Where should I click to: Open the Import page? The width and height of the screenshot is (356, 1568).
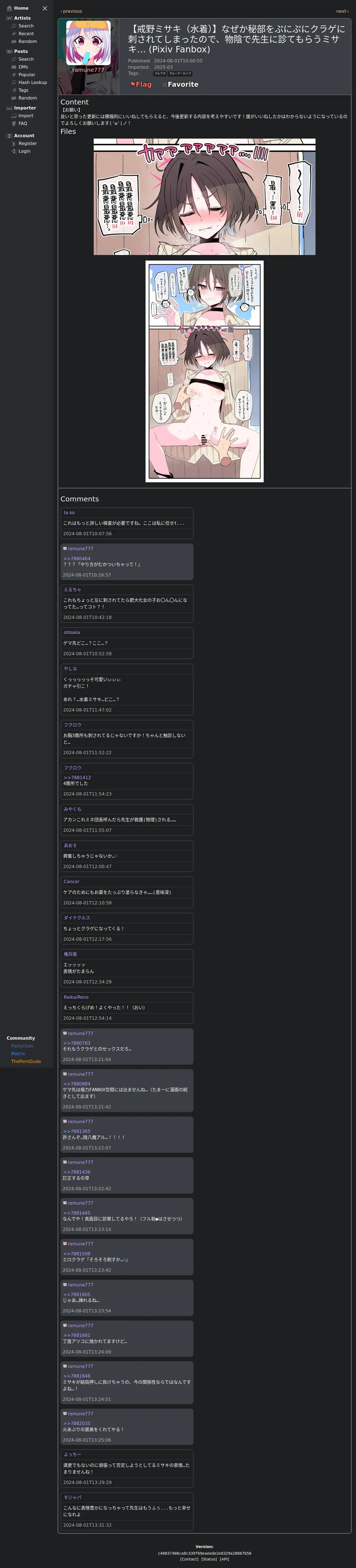click(x=26, y=116)
